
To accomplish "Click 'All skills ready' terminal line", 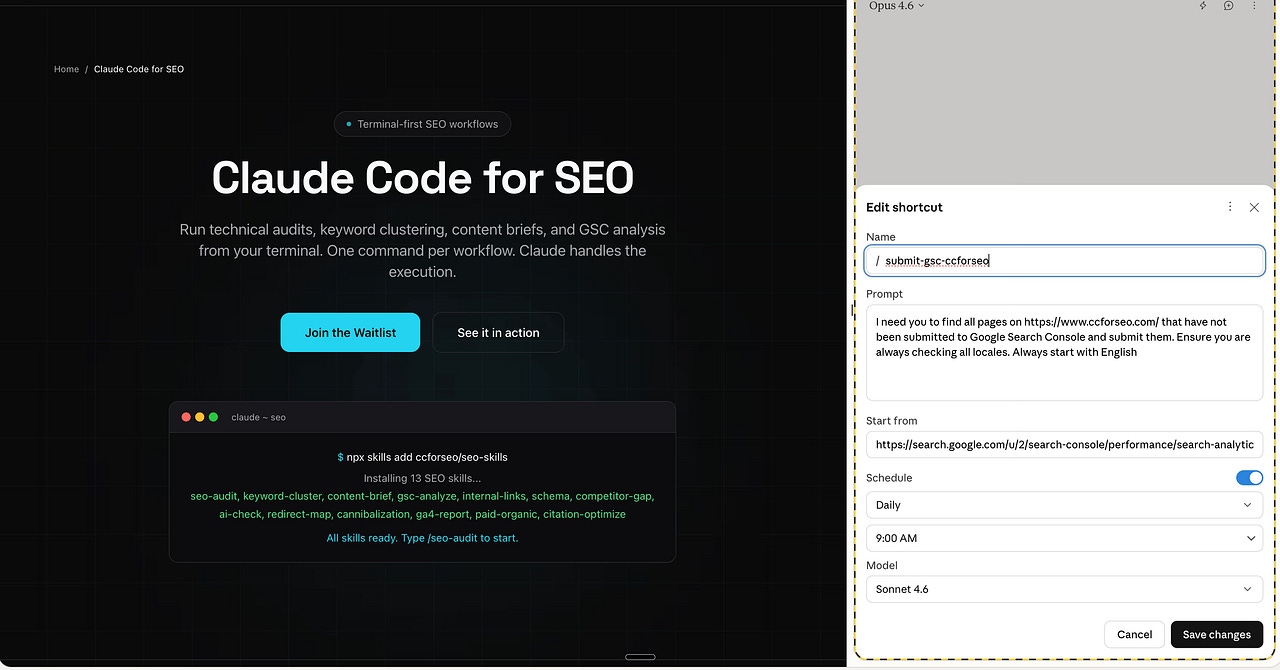I will coord(422,538).
